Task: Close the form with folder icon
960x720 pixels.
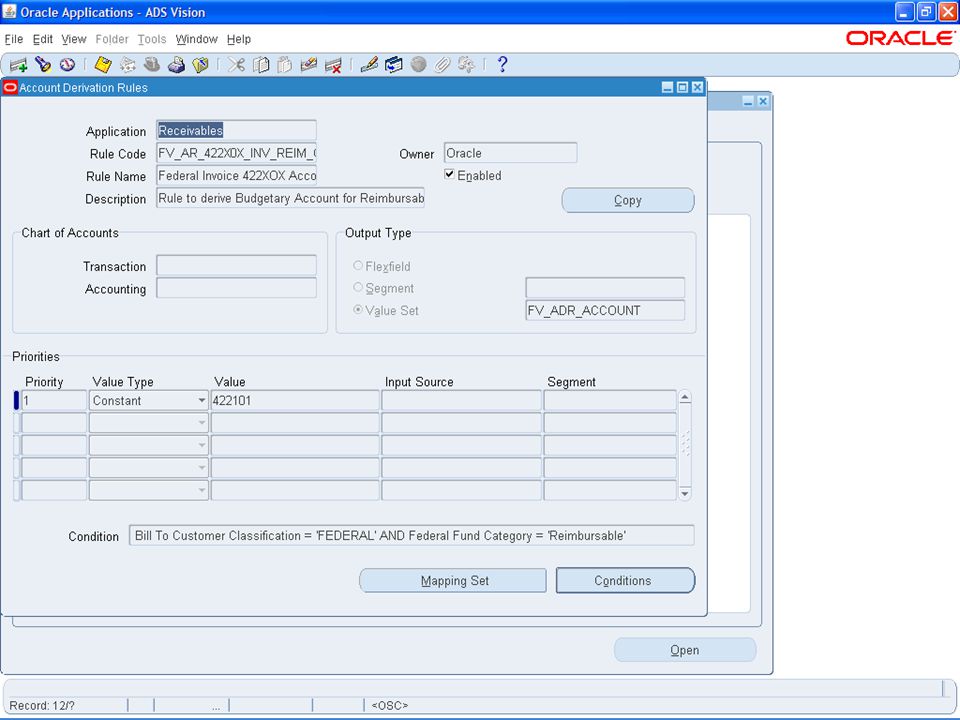Action: [x=200, y=64]
